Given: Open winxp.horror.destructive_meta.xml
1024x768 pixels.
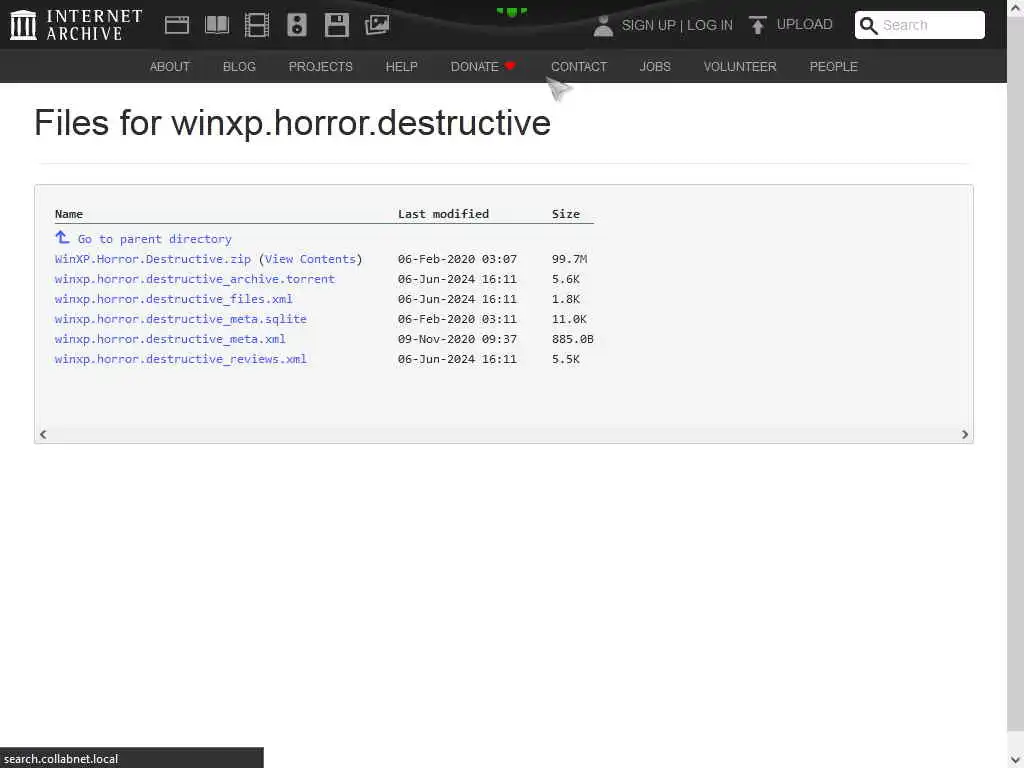Looking at the screenshot, I should (x=170, y=339).
